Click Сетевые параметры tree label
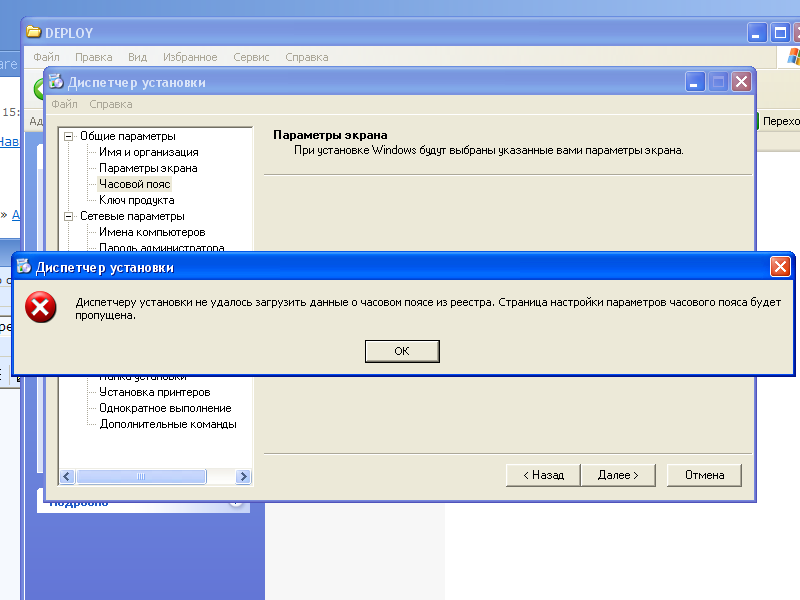The image size is (800, 600). pos(132,216)
